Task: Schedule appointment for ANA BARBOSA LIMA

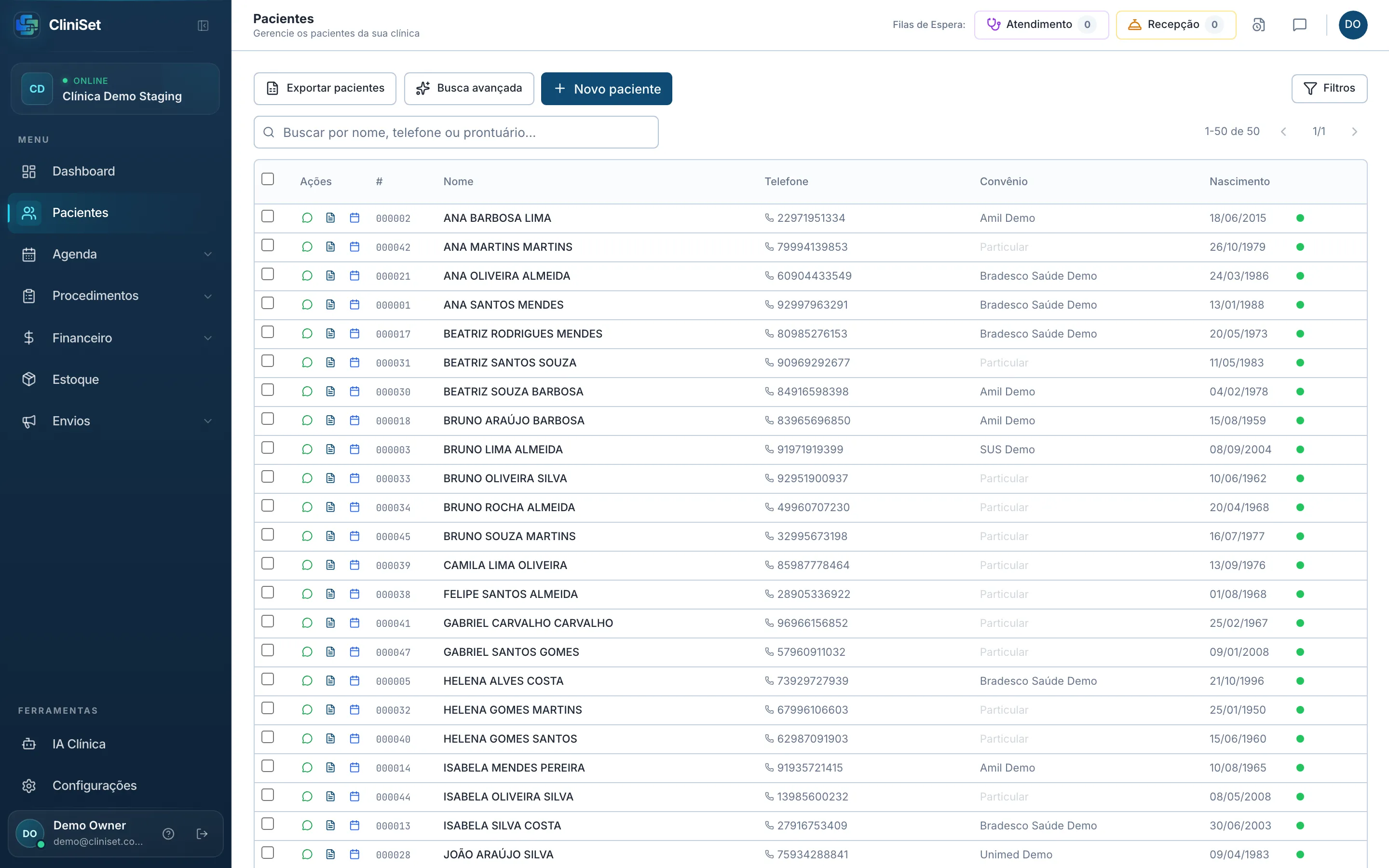Action: pos(354,218)
